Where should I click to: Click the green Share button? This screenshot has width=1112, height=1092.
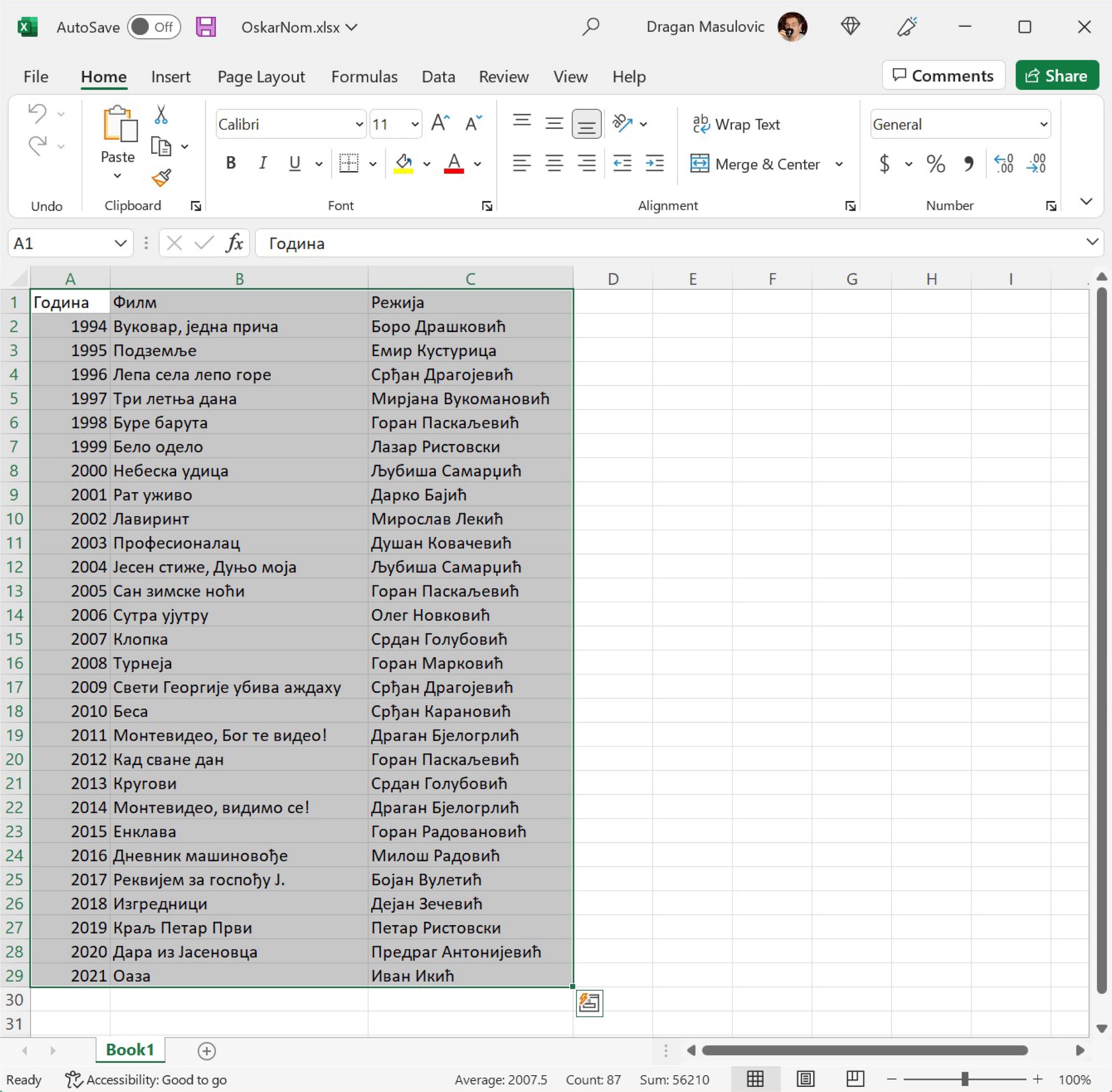tap(1056, 76)
